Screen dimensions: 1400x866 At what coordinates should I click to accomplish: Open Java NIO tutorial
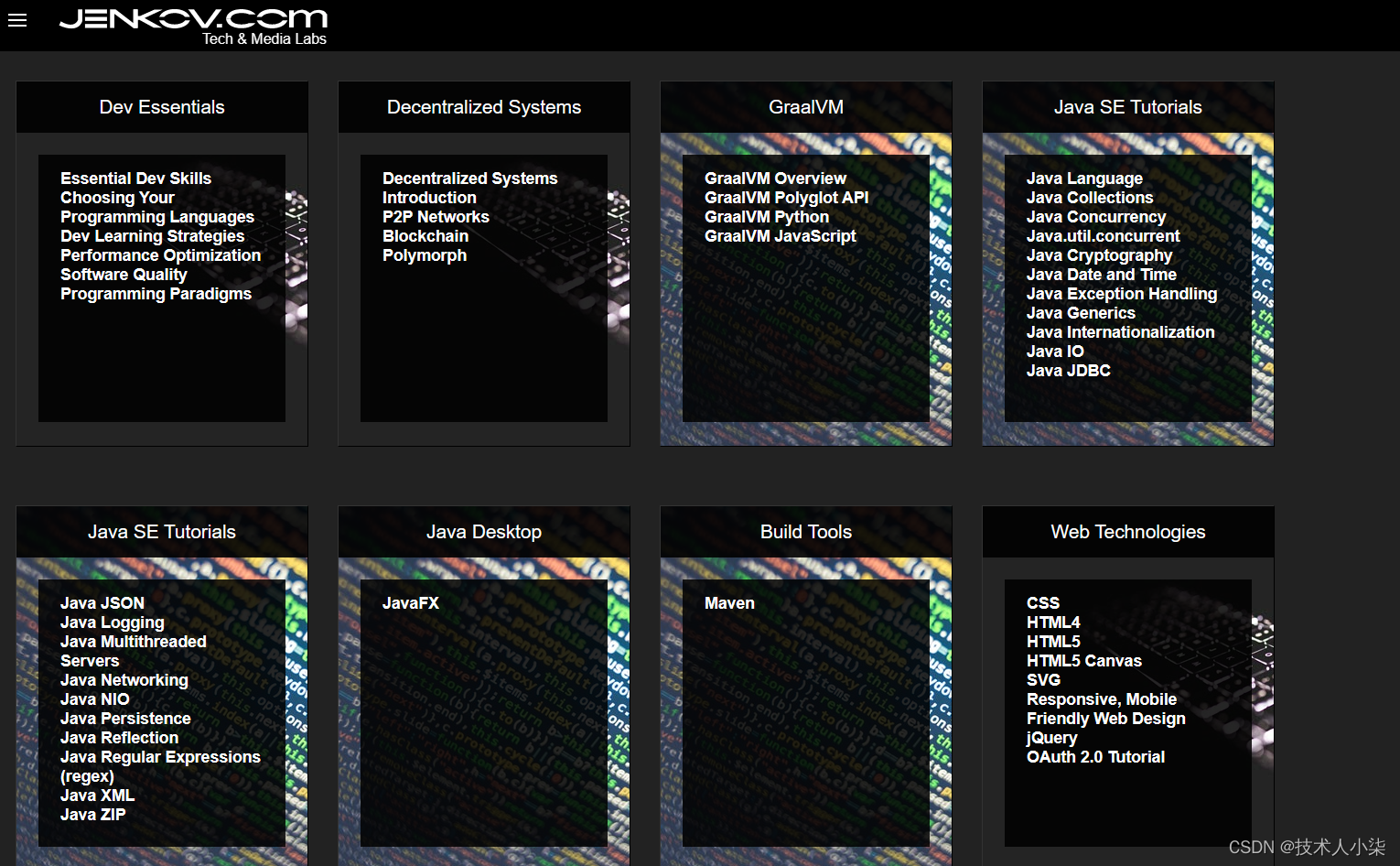(x=95, y=699)
